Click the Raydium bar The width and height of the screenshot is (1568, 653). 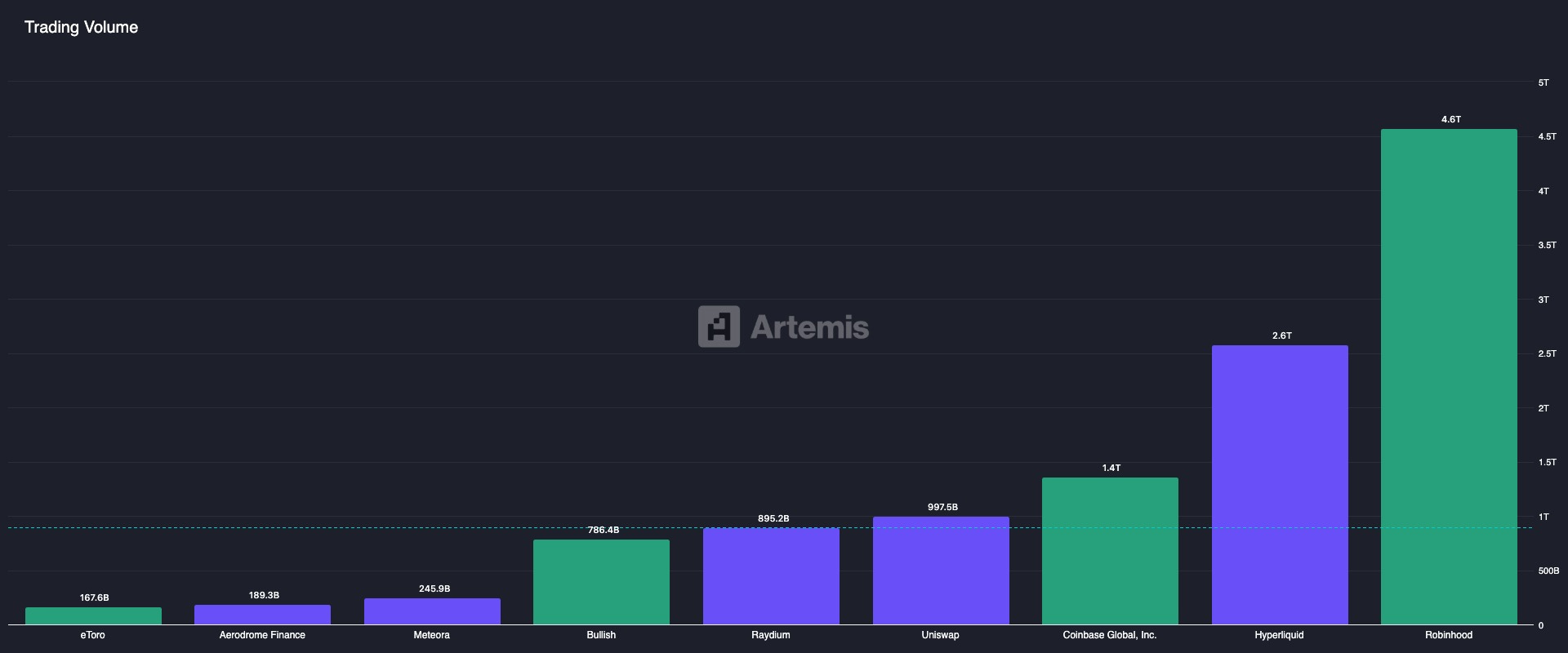point(771,576)
